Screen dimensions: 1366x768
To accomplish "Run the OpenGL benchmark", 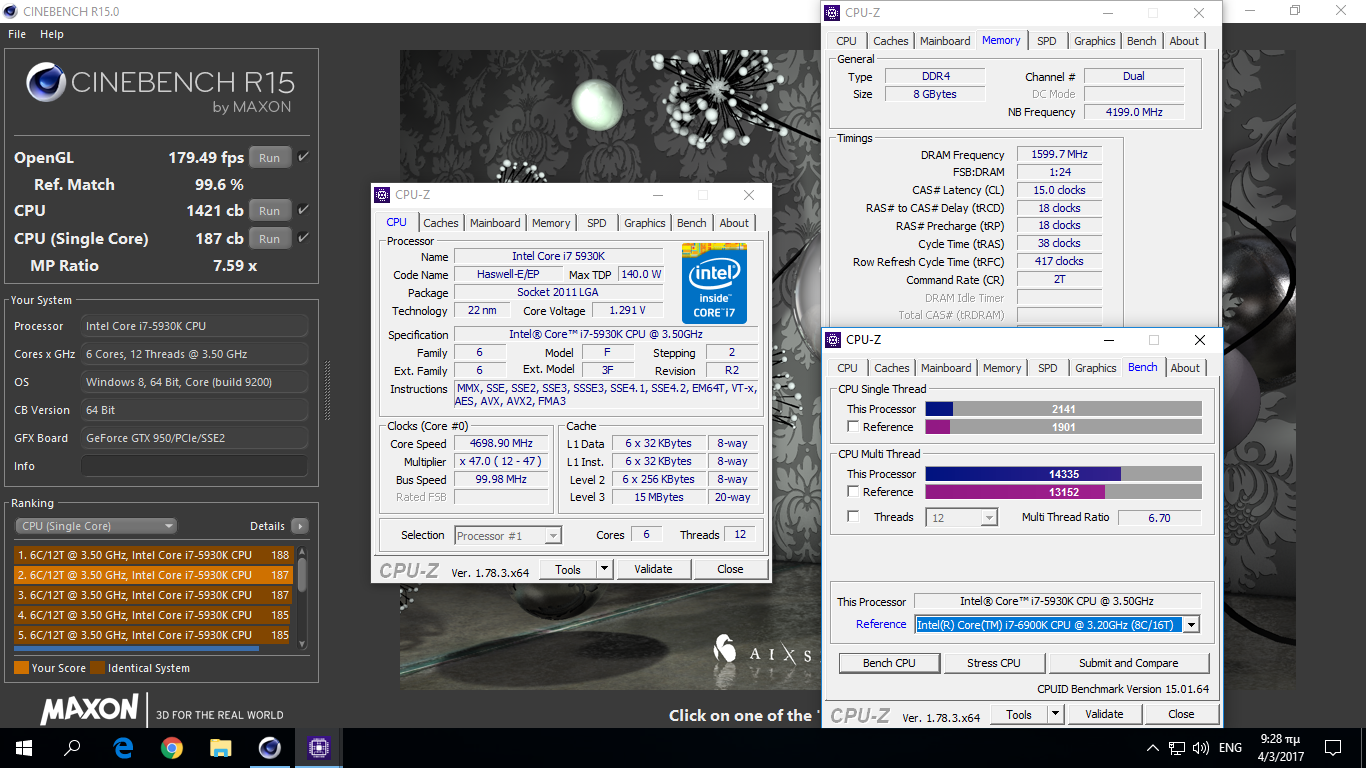I will coord(270,157).
